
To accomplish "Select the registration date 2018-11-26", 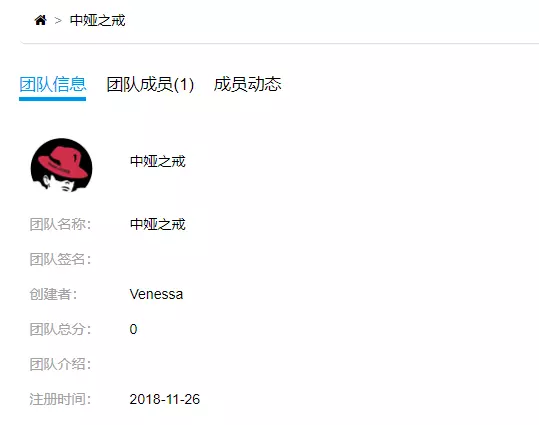I will [x=165, y=400].
